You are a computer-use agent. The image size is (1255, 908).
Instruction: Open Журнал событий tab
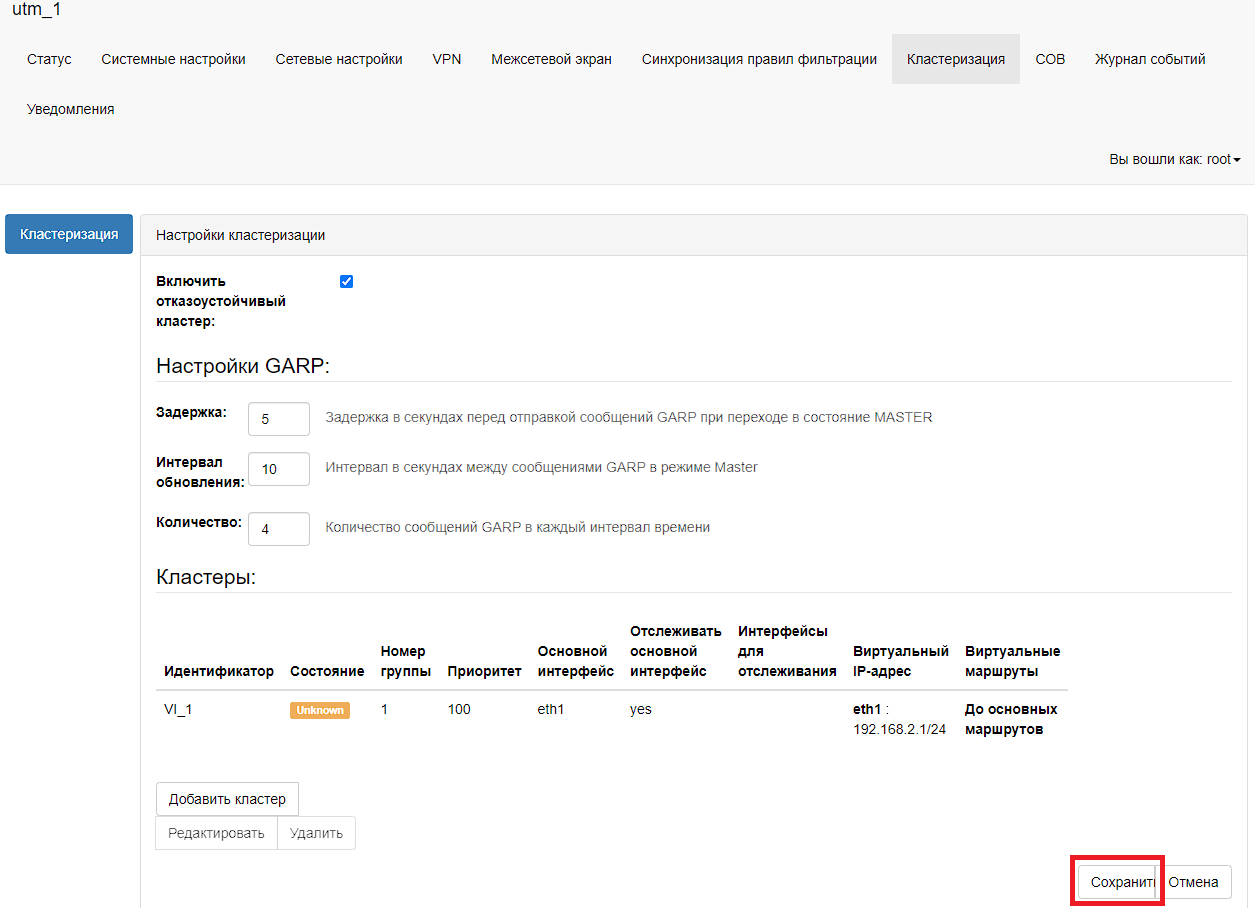point(1150,59)
